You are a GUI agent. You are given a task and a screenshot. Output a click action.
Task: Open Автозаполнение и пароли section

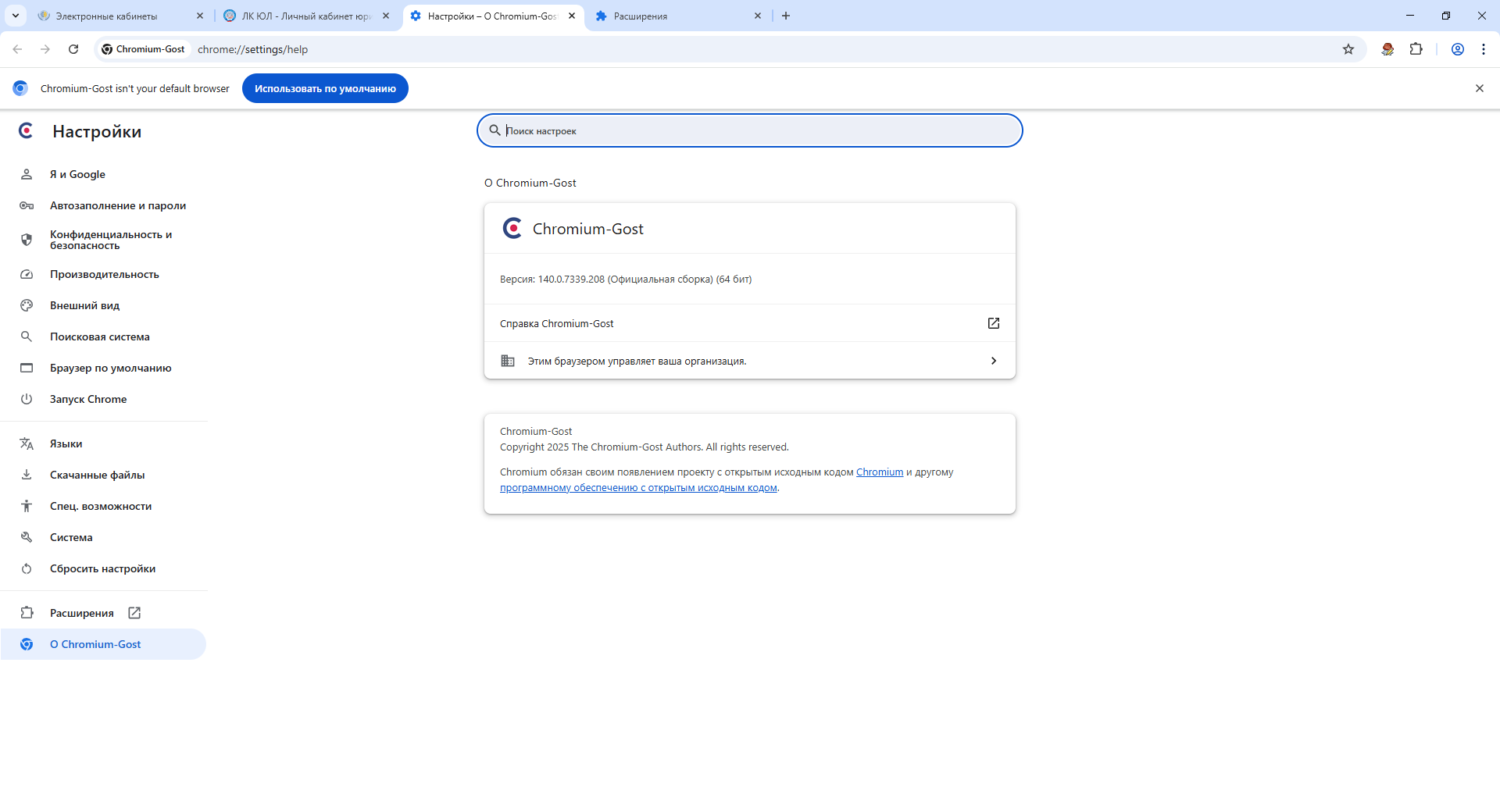pyautogui.click(x=104, y=205)
